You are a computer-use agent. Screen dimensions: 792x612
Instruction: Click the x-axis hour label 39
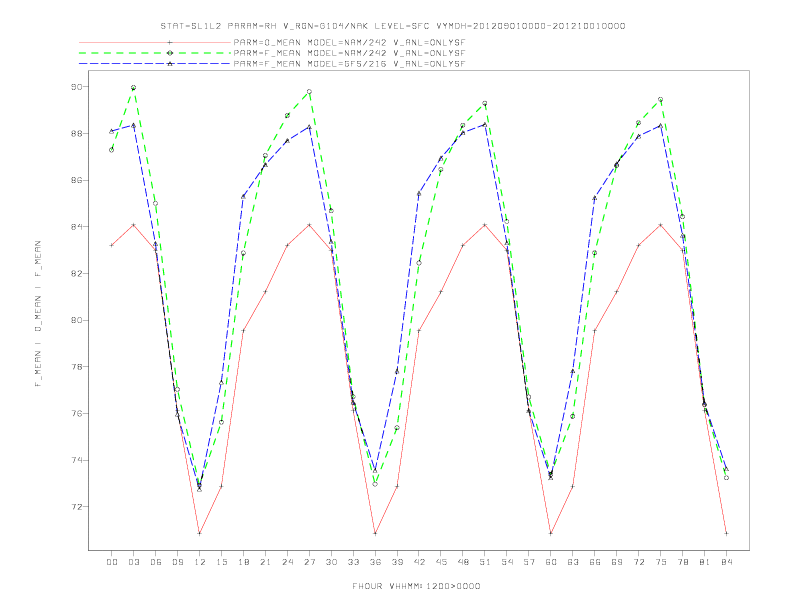397,562
